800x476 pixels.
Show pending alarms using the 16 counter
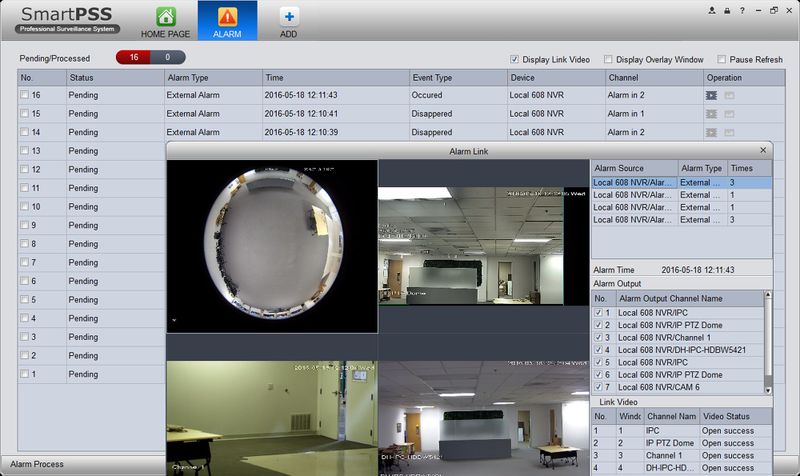[133, 58]
